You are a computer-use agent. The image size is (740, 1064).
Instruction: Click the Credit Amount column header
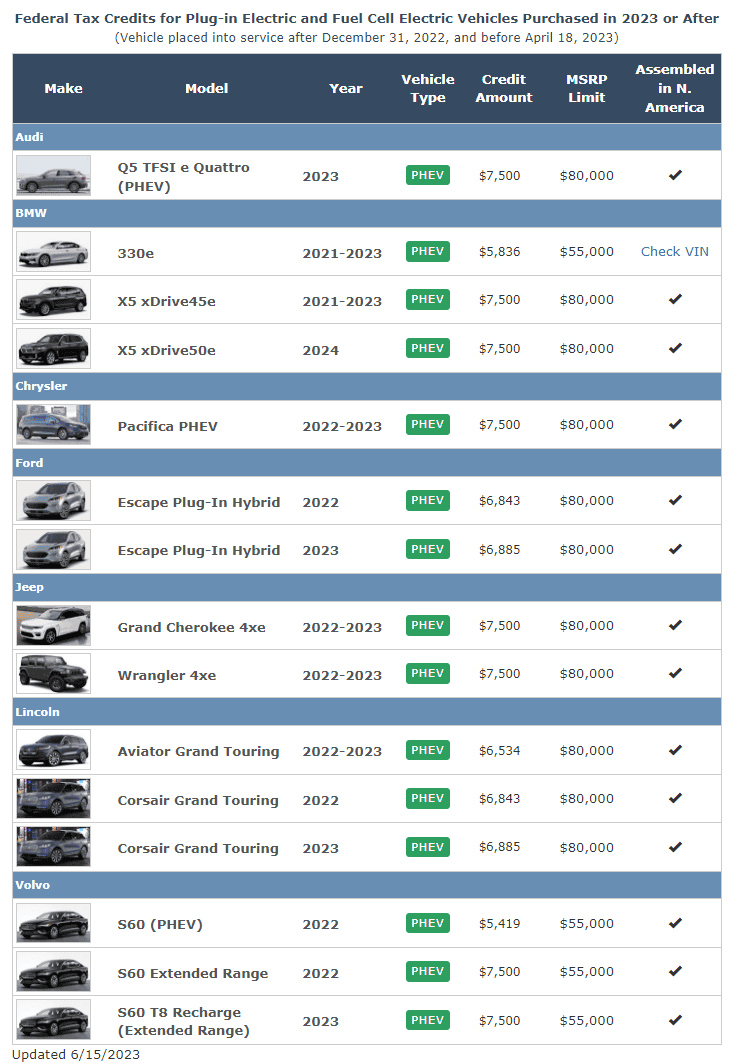point(504,88)
